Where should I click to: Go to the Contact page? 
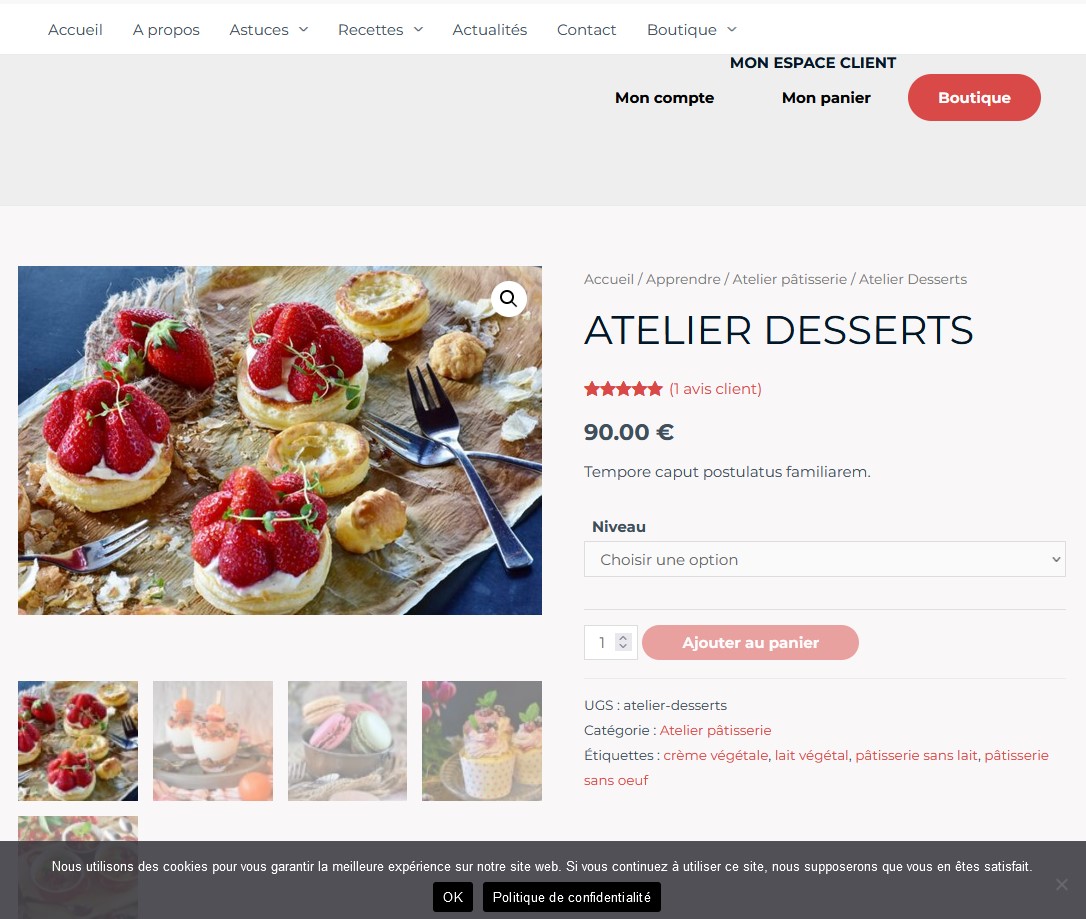point(586,30)
